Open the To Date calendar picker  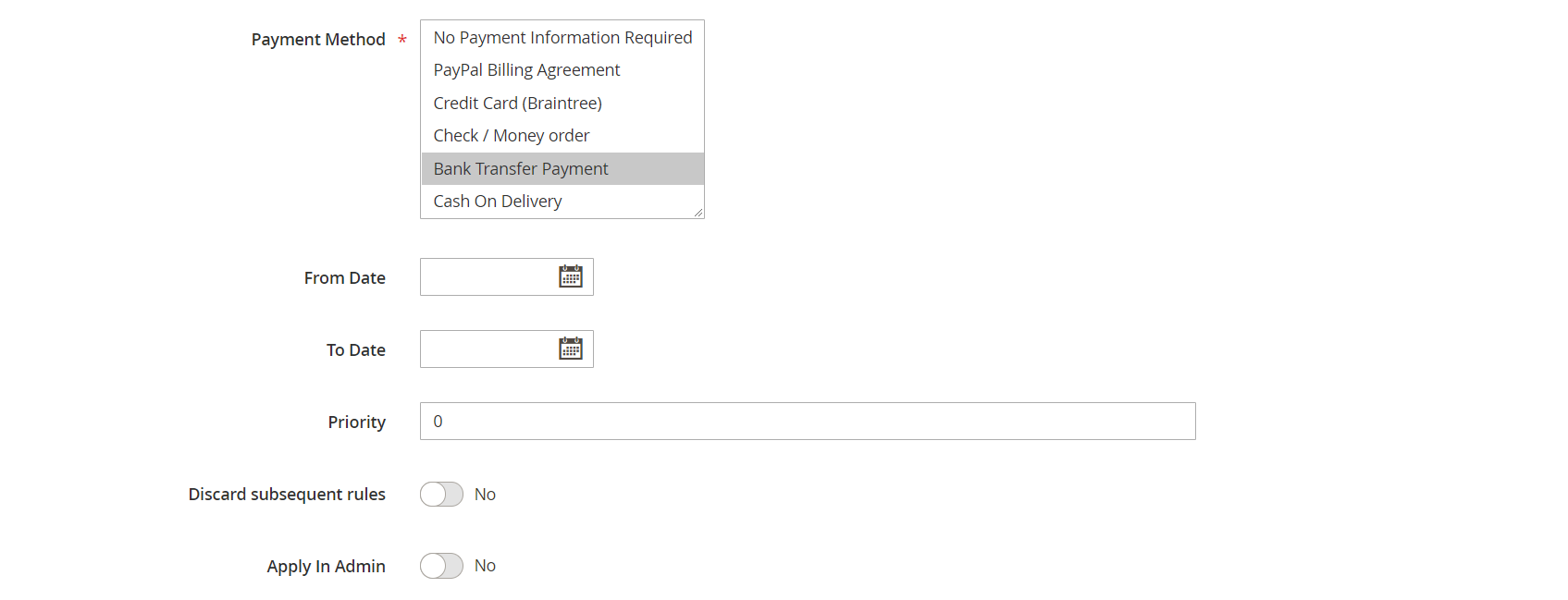coord(571,349)
